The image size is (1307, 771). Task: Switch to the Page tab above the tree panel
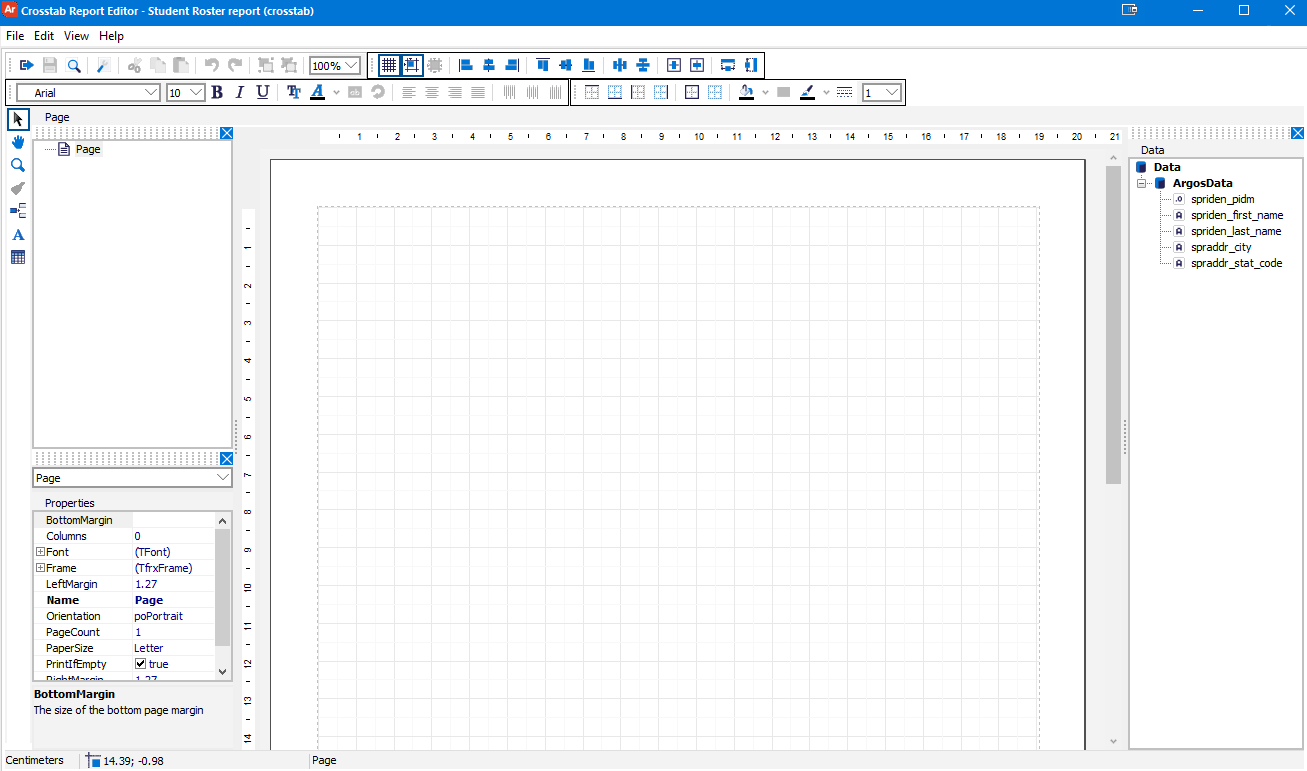coord(57,117)
